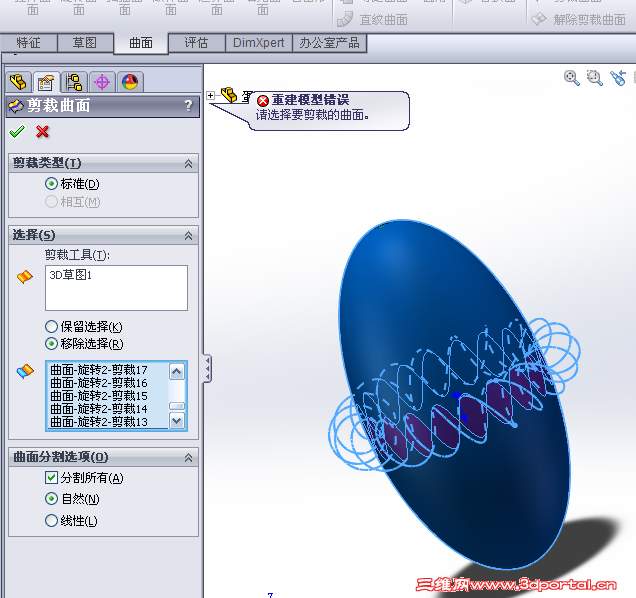Viewport: 636px width, 598px height.
Task: Click the Zoom to Fit magnifier icon
Action: click(572, 77)
